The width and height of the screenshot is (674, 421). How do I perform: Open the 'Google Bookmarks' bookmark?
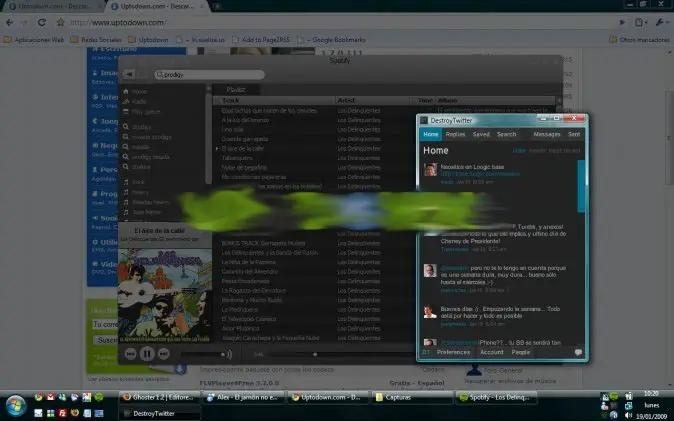[x=331, y=40]
